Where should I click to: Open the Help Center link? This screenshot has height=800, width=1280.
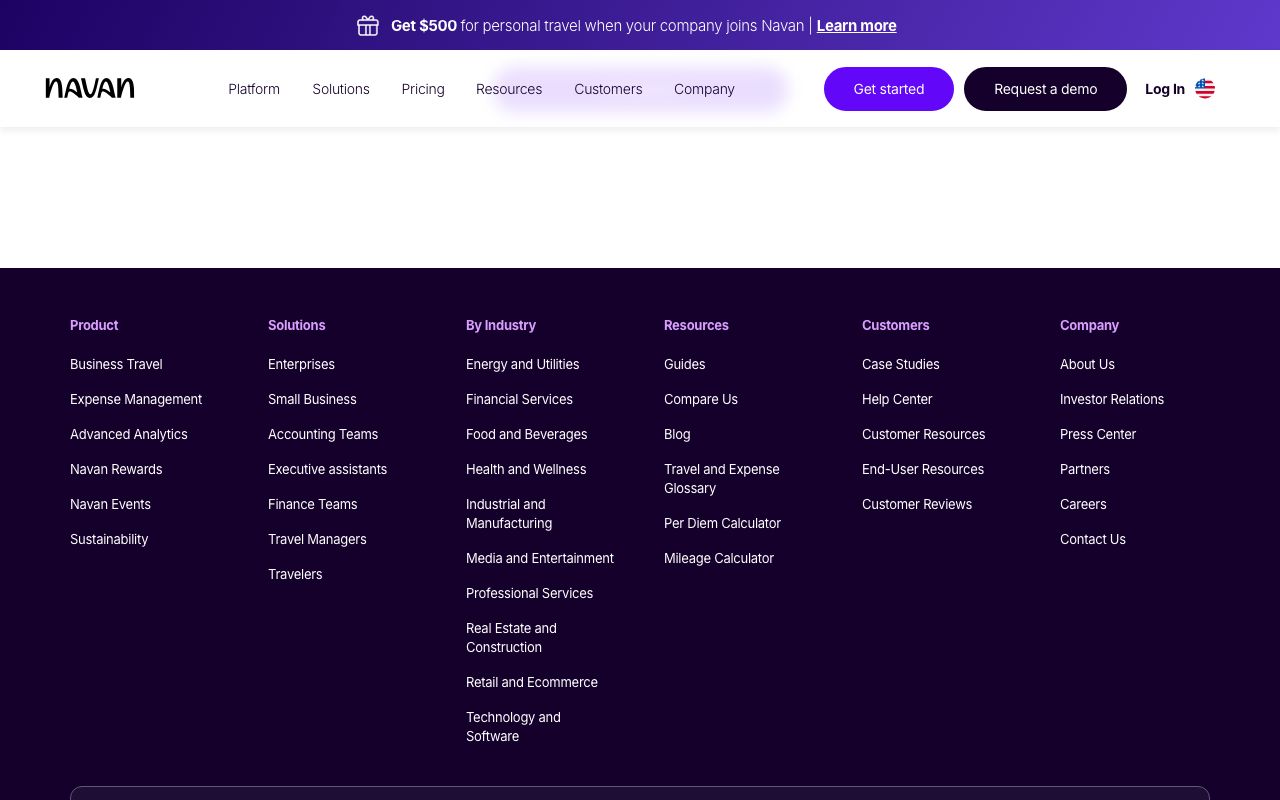click(897, 400)
